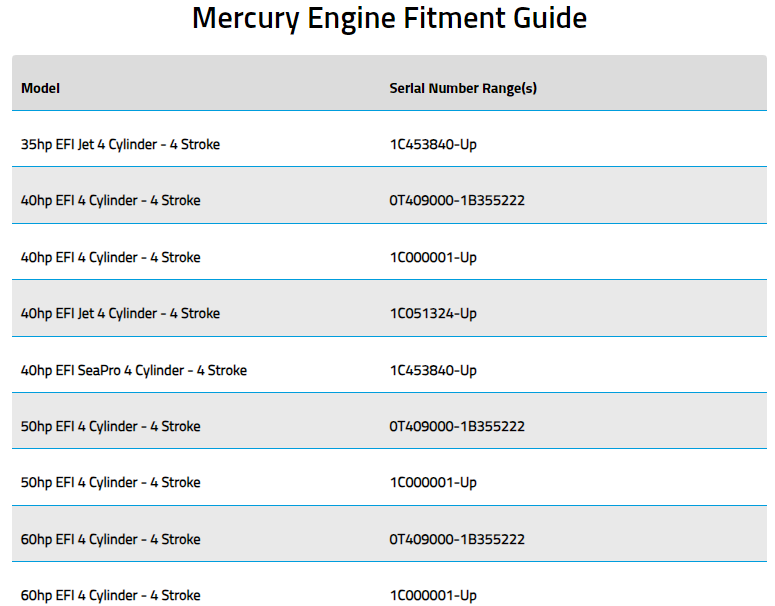Click the first 50hp EFI 4 Cylinder row
Screen dimensions: 775x606
tap(111, 427)
